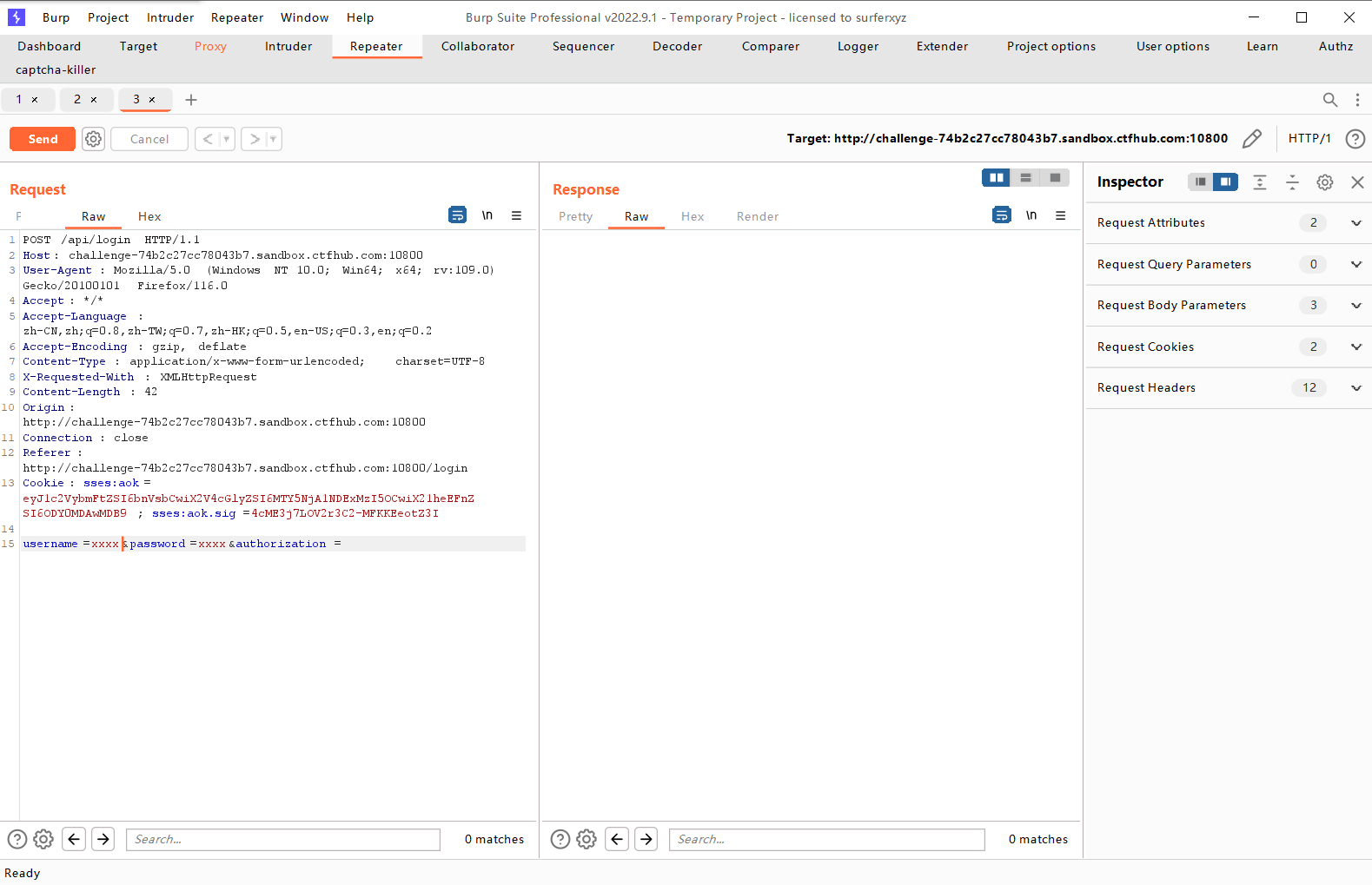The width and height of the screenshot is (1372, 885).
Task: Jump to previous match in Response search
Action: click(617, 839)
